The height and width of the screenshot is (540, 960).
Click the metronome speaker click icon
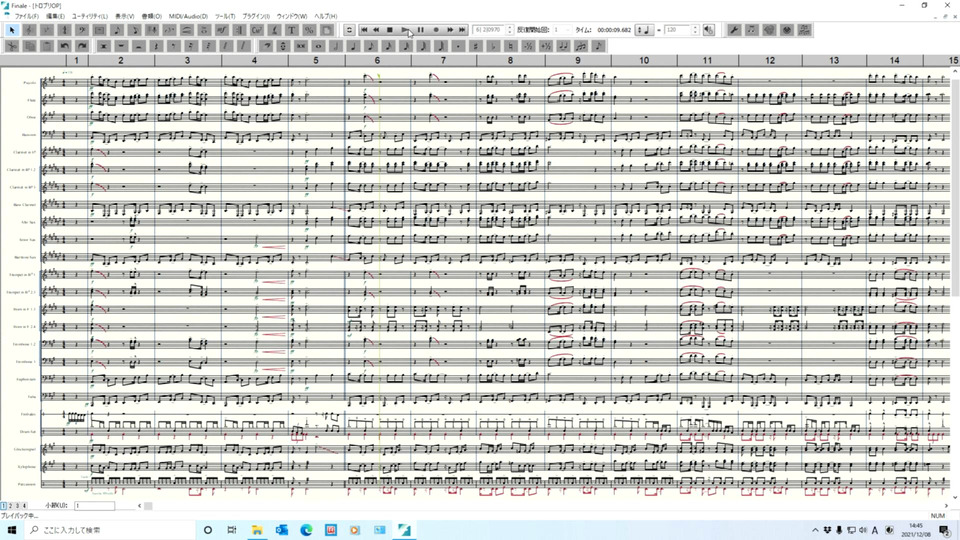[x=708, y=30]
